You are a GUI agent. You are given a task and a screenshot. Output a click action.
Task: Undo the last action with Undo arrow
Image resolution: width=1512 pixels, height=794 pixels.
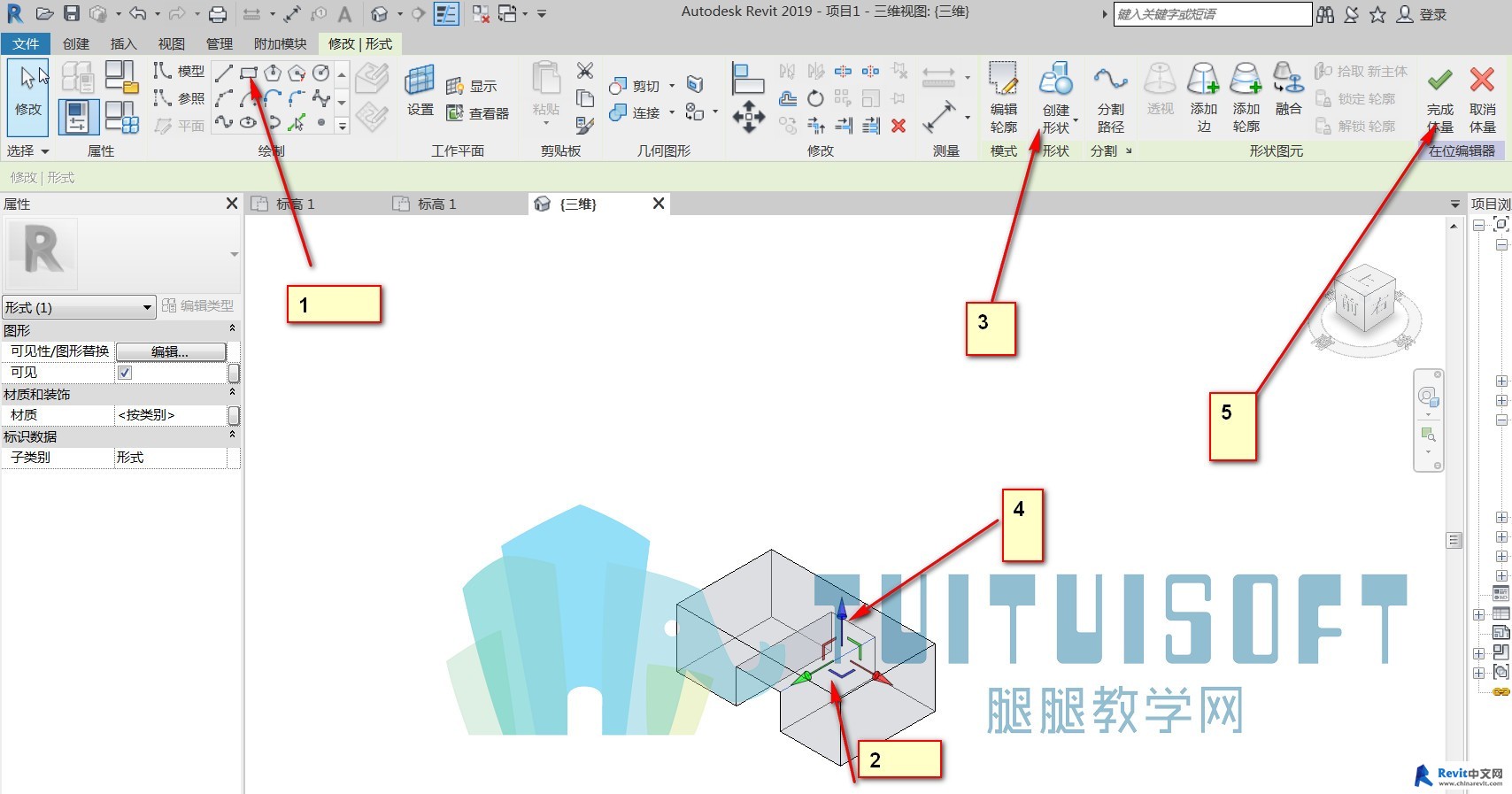[x=137, y=14]
